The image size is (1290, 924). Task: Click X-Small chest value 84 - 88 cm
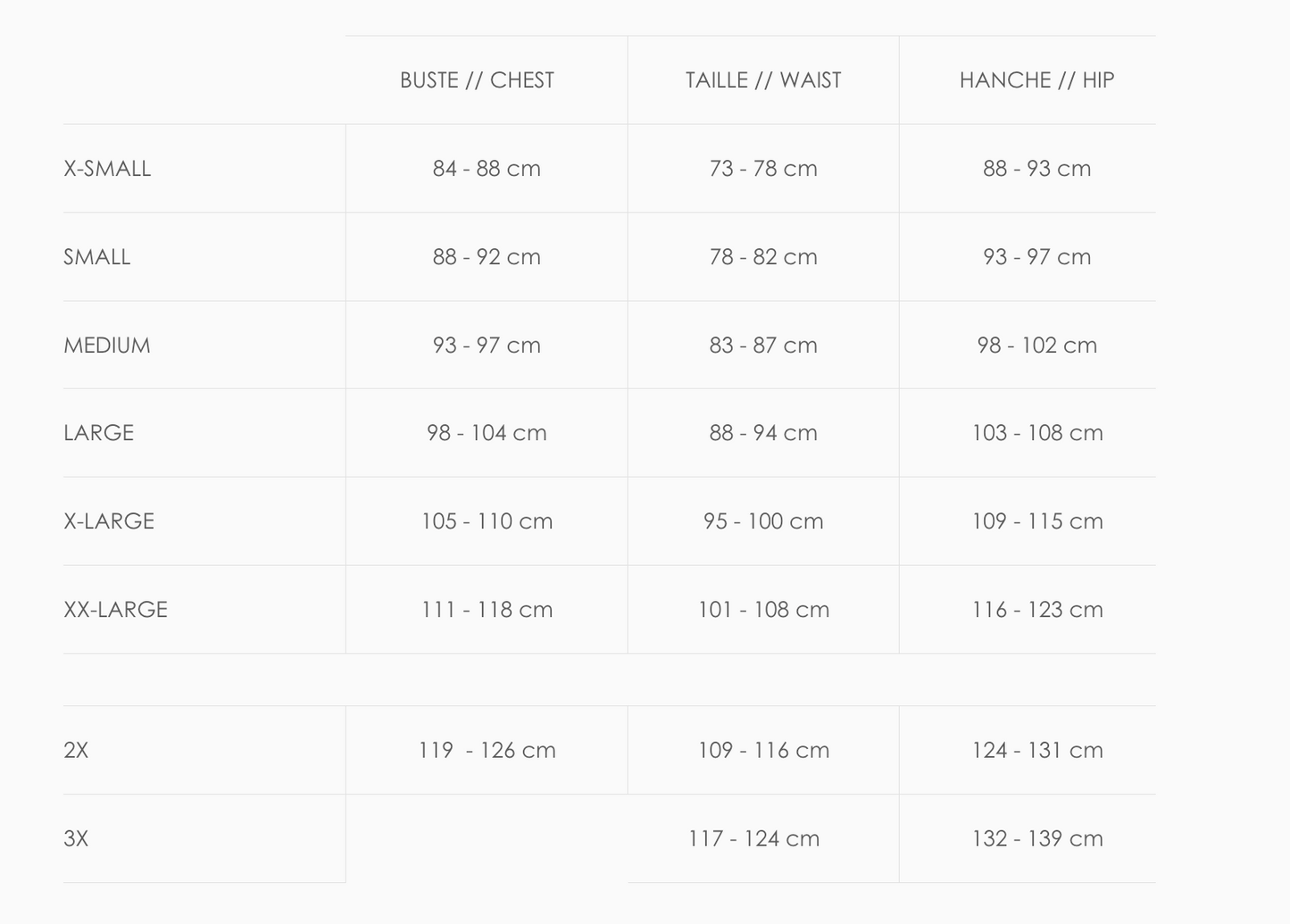click(487, 169)
